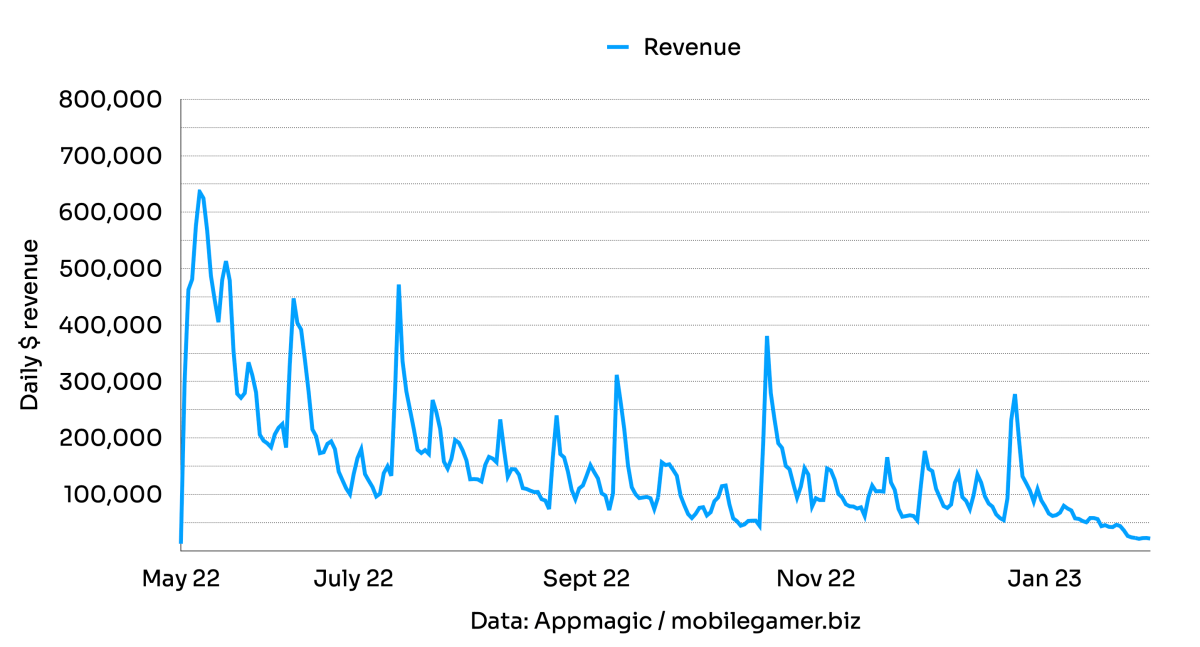Click the Daily $ revenue axis title
The height and width of the screenshot is (647, 1200).
click(x=30, y=324)
